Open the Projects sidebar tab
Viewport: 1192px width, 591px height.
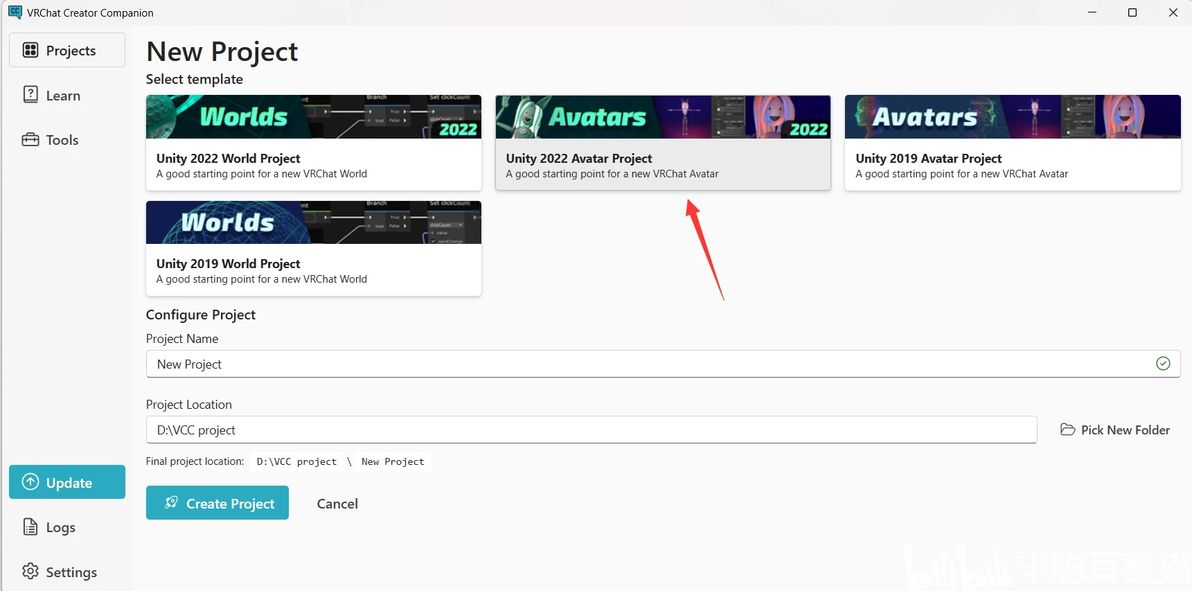tap(67, 50)
